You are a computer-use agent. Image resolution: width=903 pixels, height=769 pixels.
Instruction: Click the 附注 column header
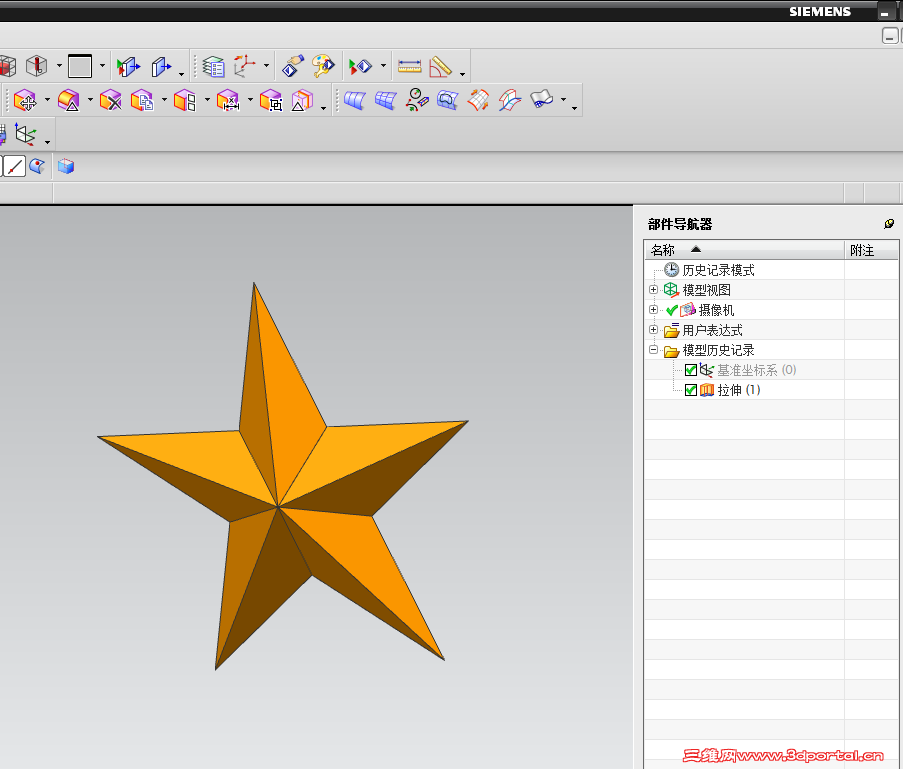[871, 250]
